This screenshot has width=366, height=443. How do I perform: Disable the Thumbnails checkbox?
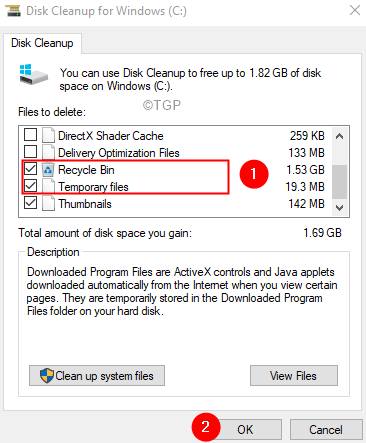click(30, 203)
